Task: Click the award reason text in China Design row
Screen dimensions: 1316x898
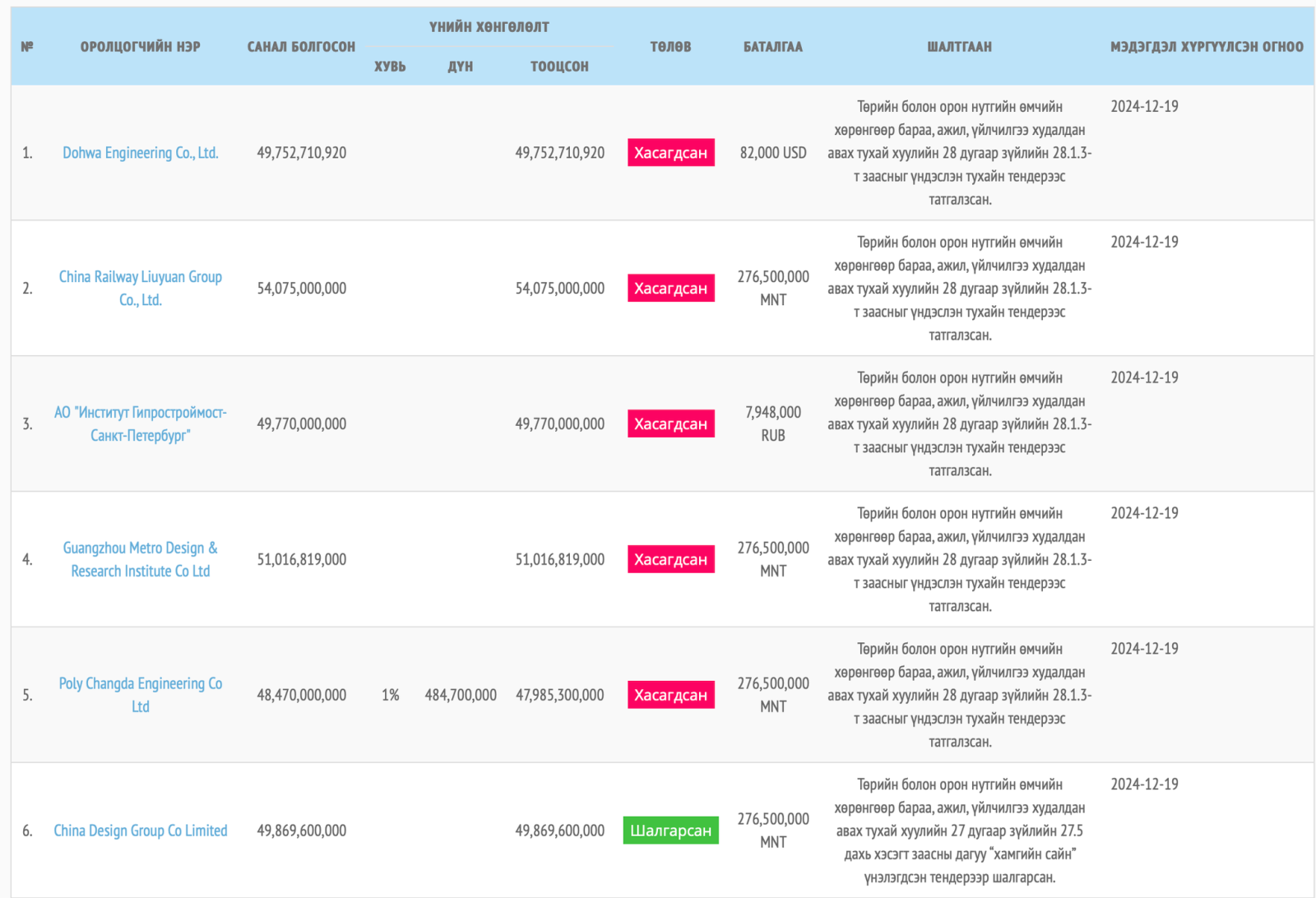Action: click(x=960, y=831)
